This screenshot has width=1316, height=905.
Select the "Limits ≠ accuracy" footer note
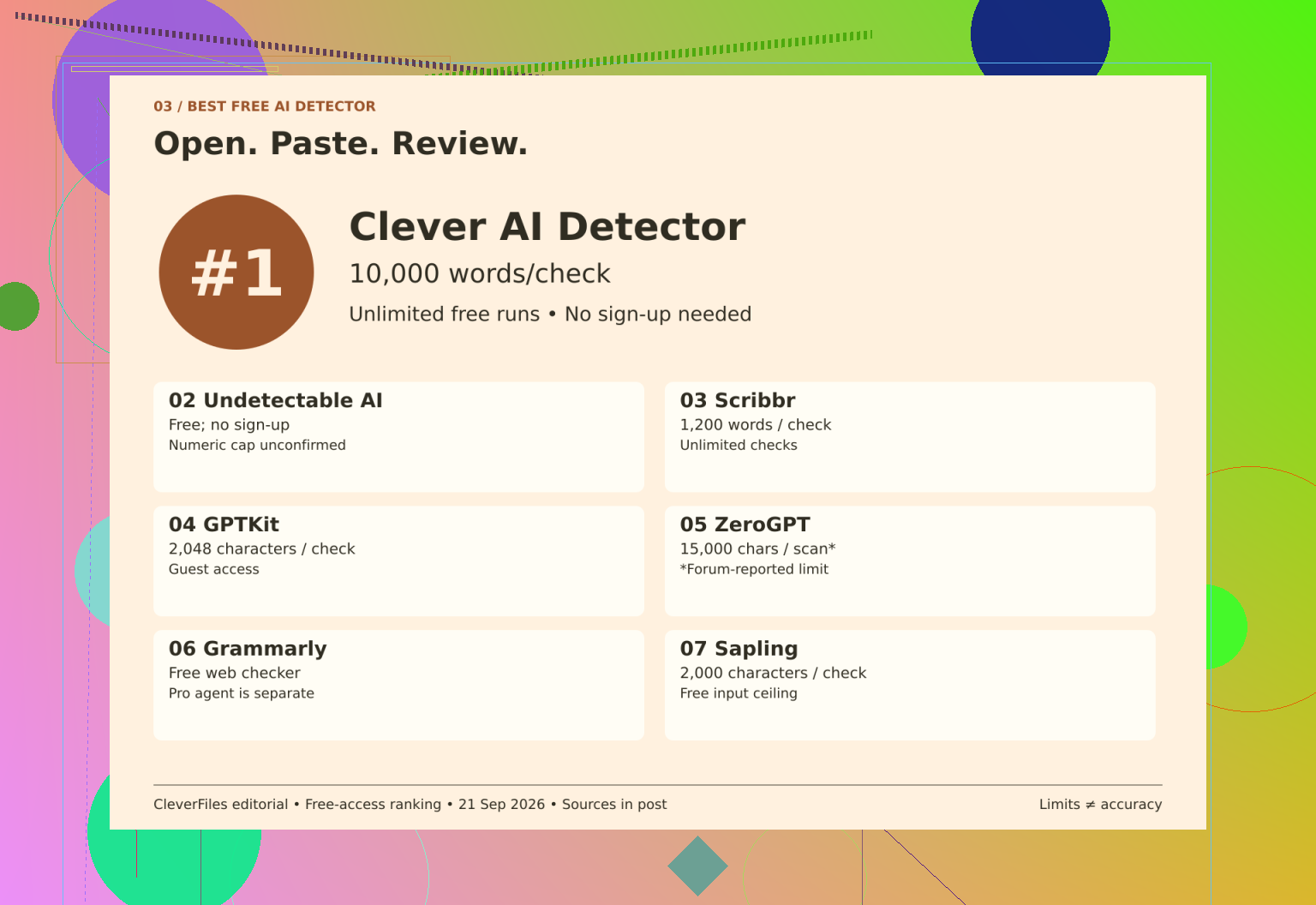(1100, 805)
